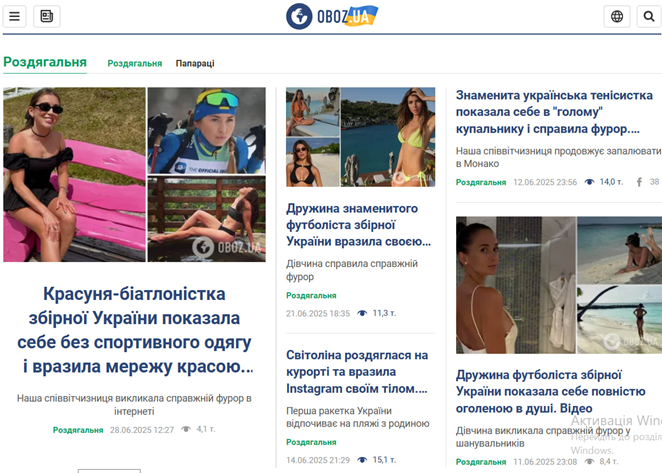Click the biathlete photo collage thumbnail
The width and height of the screenshot is (662, 473).
(135, 174)
